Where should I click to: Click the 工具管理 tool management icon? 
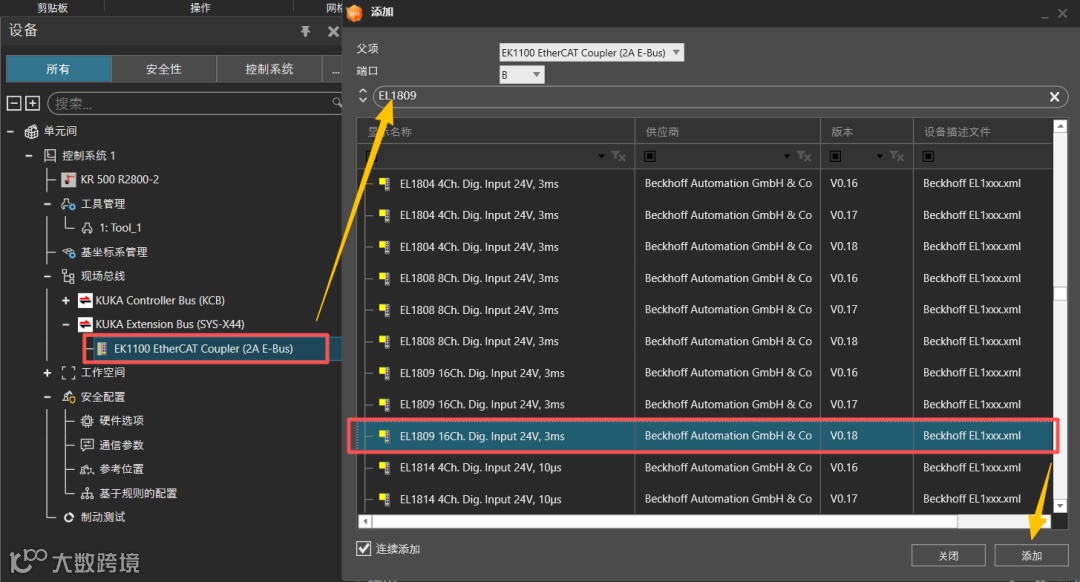tap(68, 204)
